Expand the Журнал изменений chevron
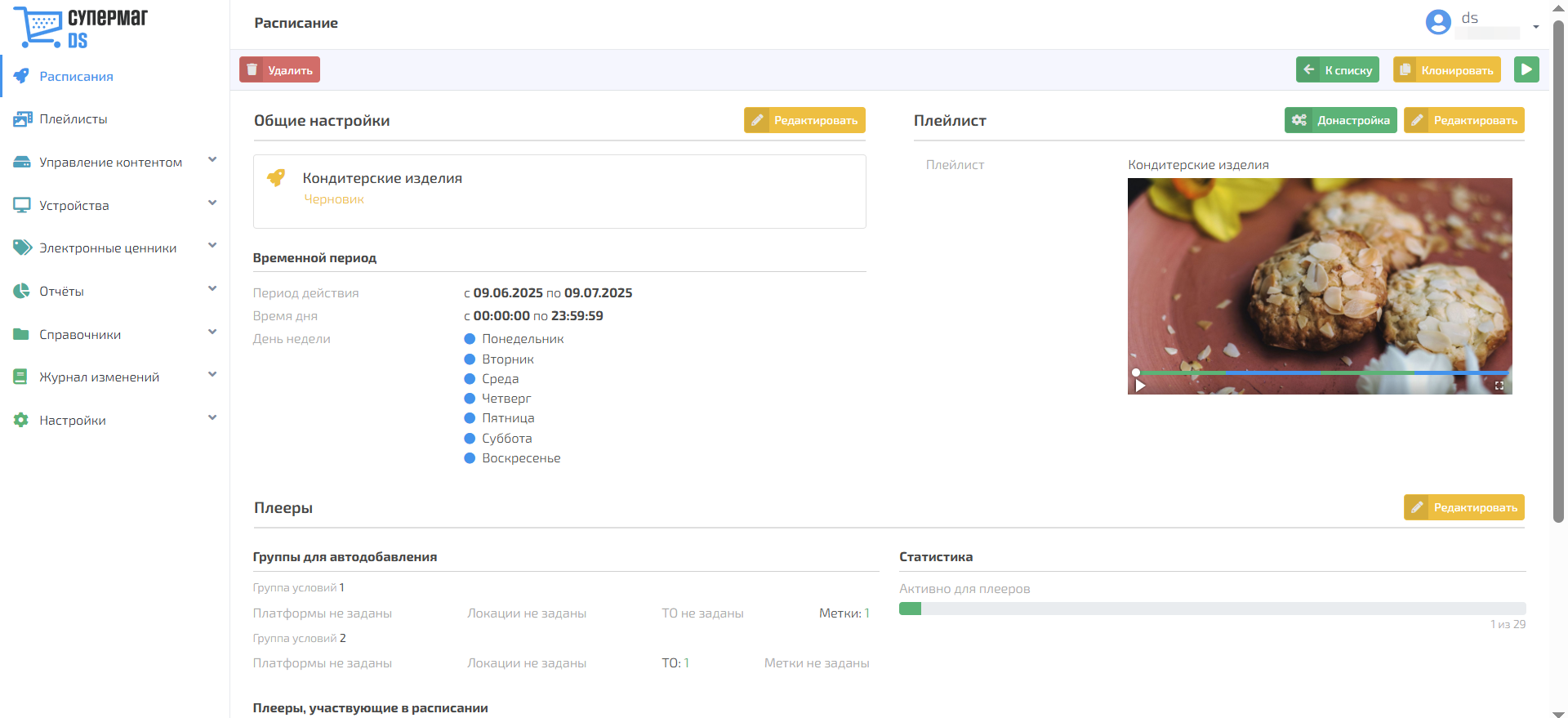This screenshot has height=718, width=1568. (212, 375)
